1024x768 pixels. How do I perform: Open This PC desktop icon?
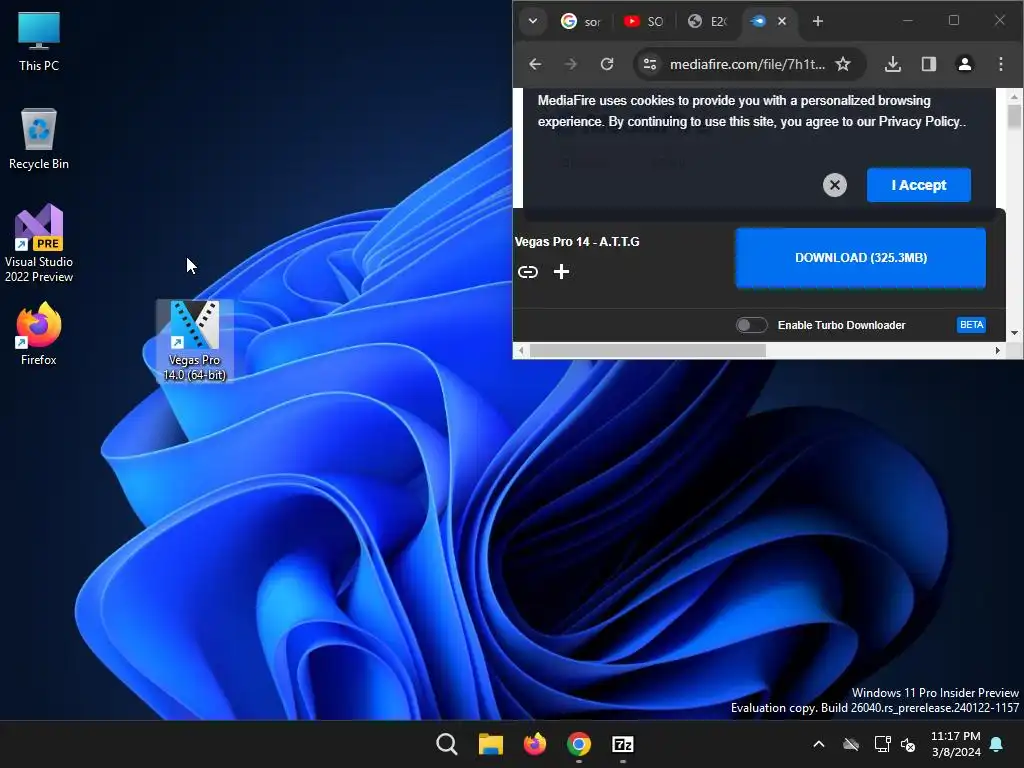[x=39, y=40]
